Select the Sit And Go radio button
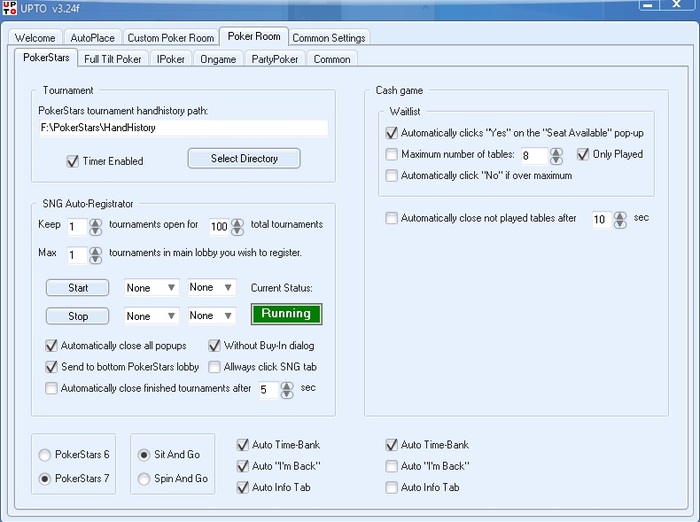 144,455
